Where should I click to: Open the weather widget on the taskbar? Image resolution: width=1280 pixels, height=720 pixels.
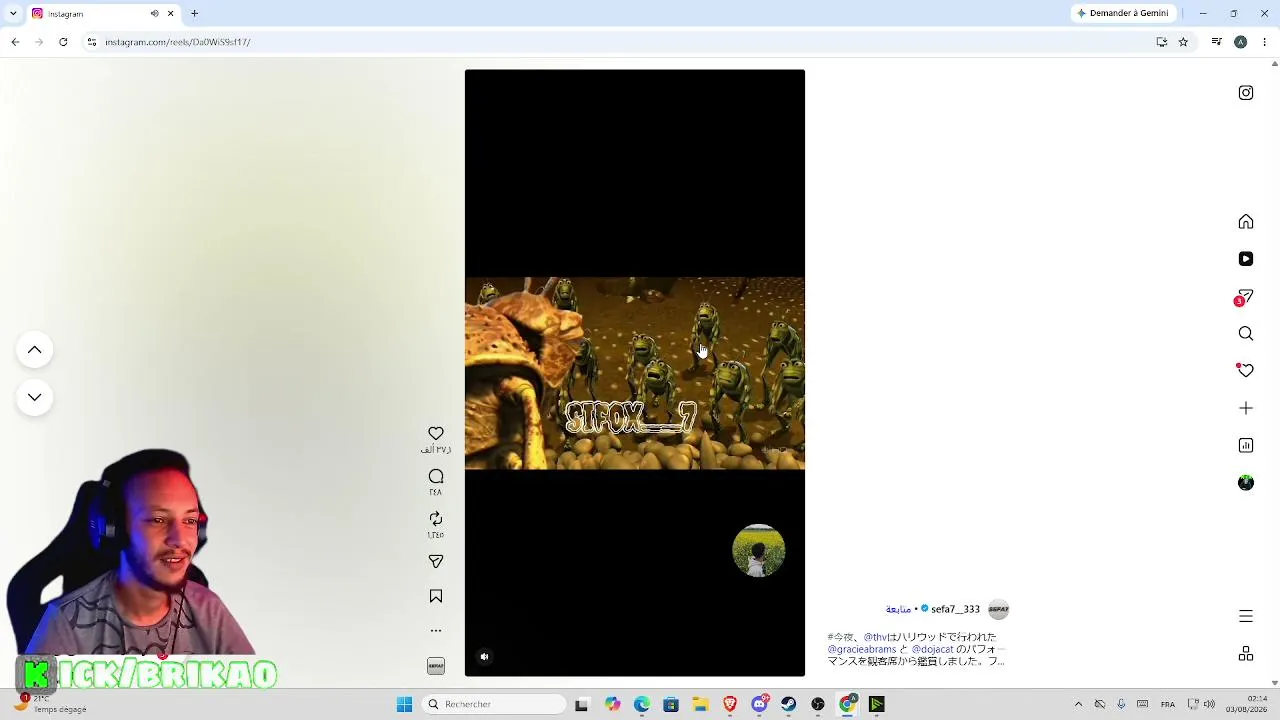coord(52,704)
